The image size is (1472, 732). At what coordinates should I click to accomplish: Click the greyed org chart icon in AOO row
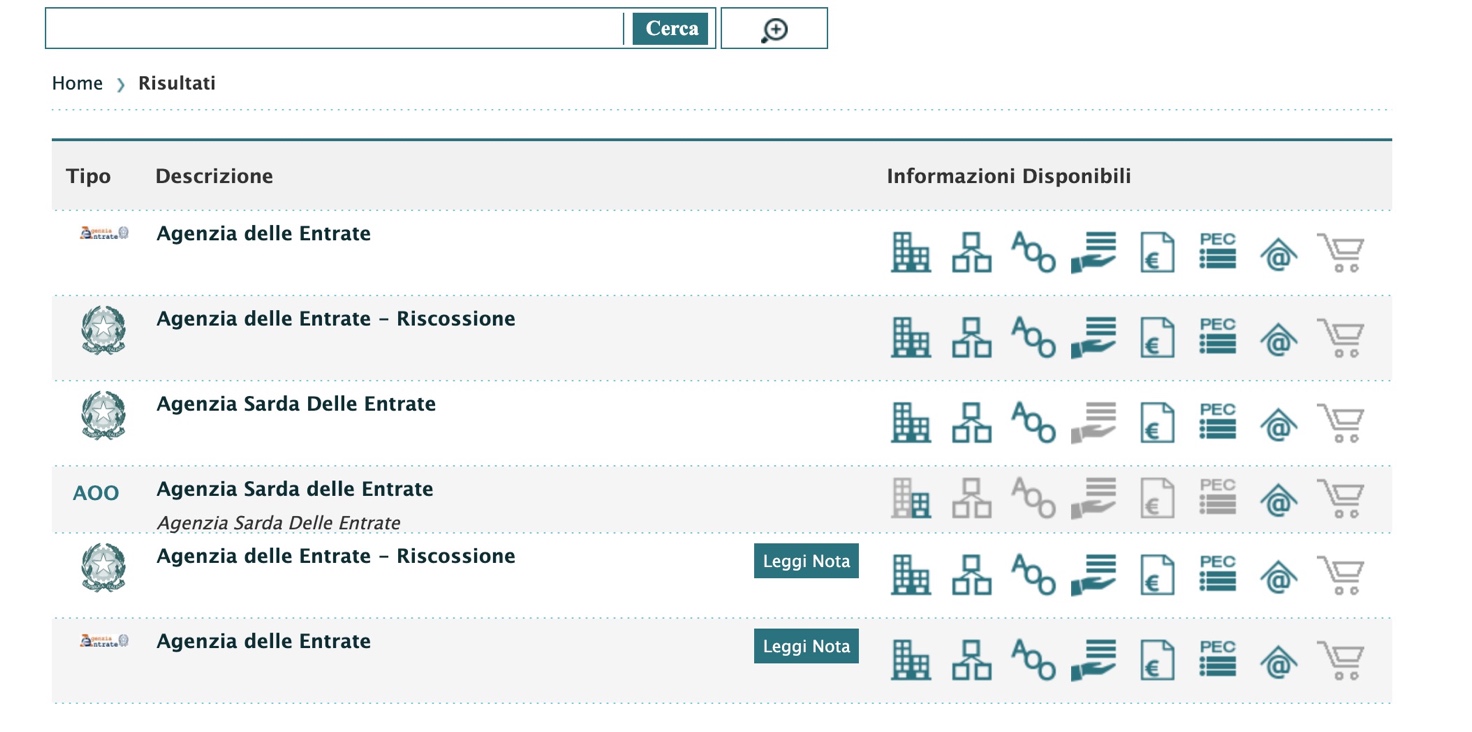point(971,498)
